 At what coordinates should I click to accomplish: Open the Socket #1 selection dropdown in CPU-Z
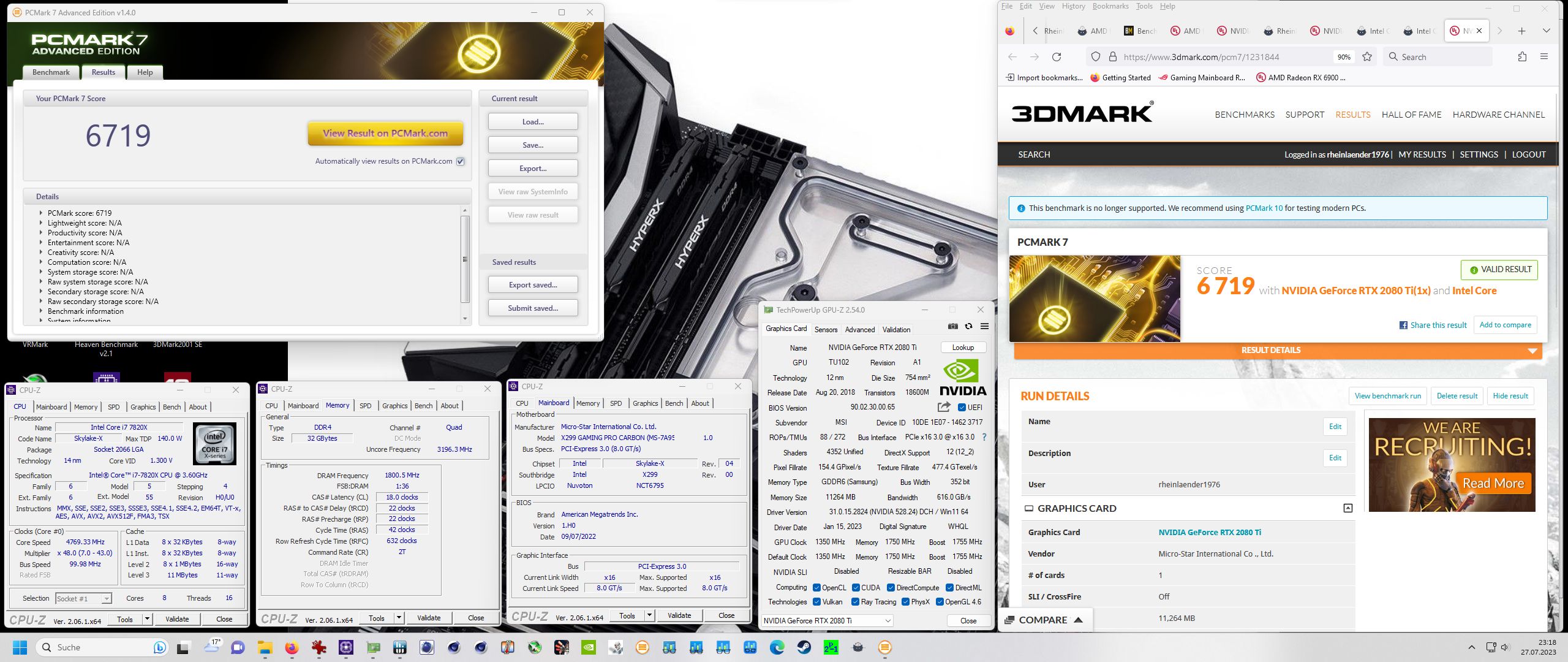point(83,598)
